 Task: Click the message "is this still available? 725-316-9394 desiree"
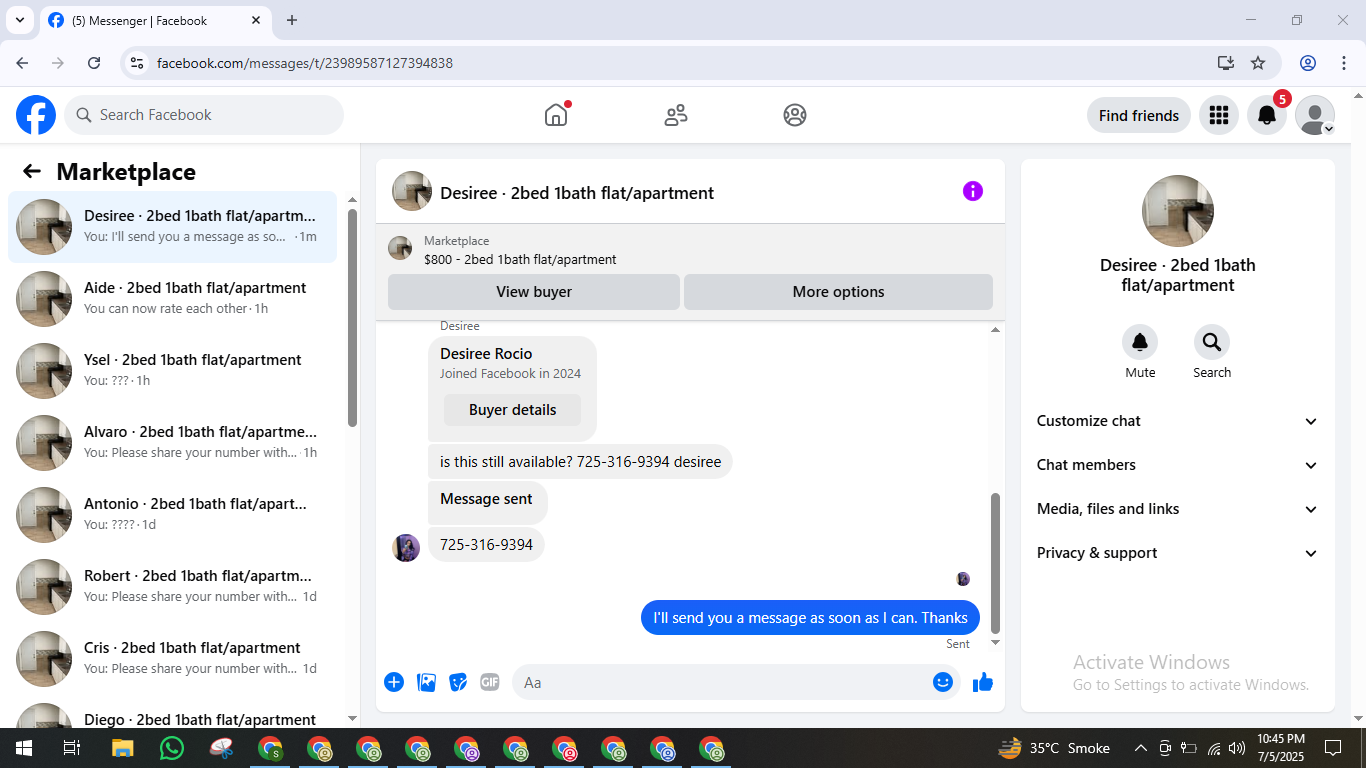580,462
